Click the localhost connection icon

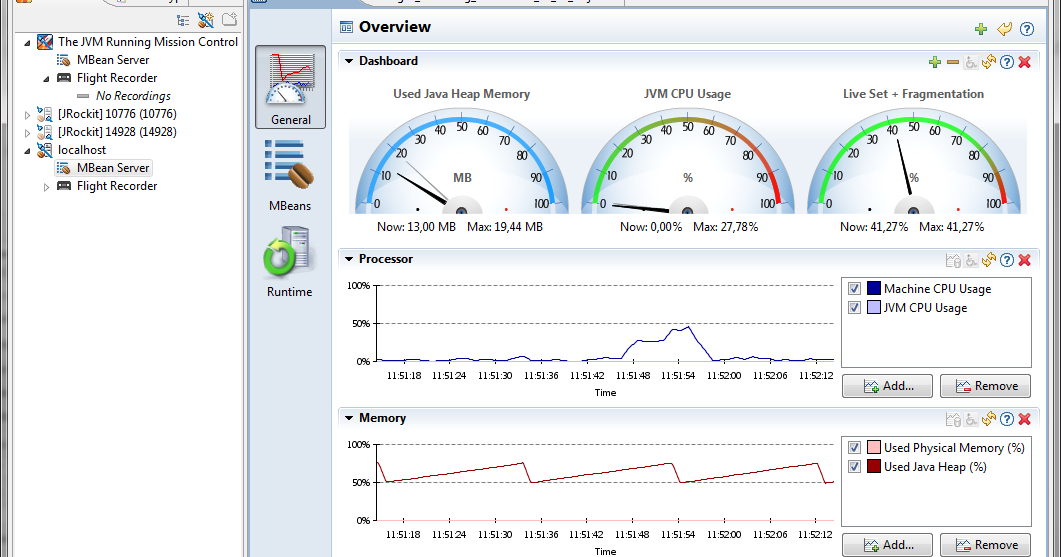tap(45, 150)
